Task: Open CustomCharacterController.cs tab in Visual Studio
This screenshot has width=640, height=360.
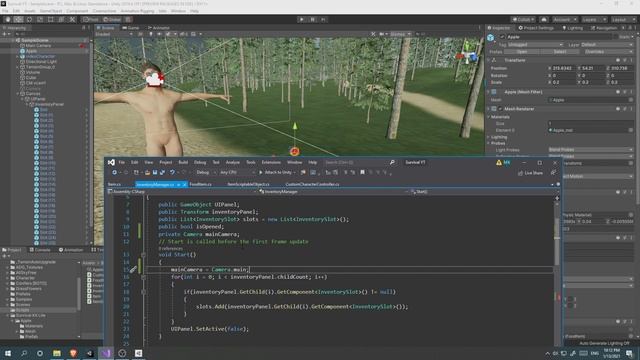Action: click(312, 184)
